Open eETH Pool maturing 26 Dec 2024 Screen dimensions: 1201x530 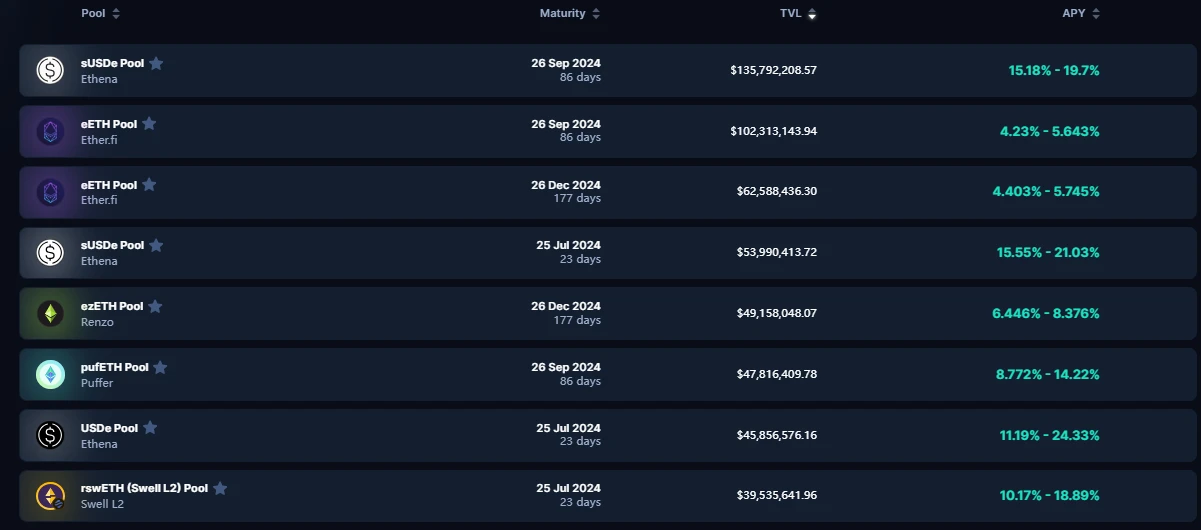coord(109,184)
